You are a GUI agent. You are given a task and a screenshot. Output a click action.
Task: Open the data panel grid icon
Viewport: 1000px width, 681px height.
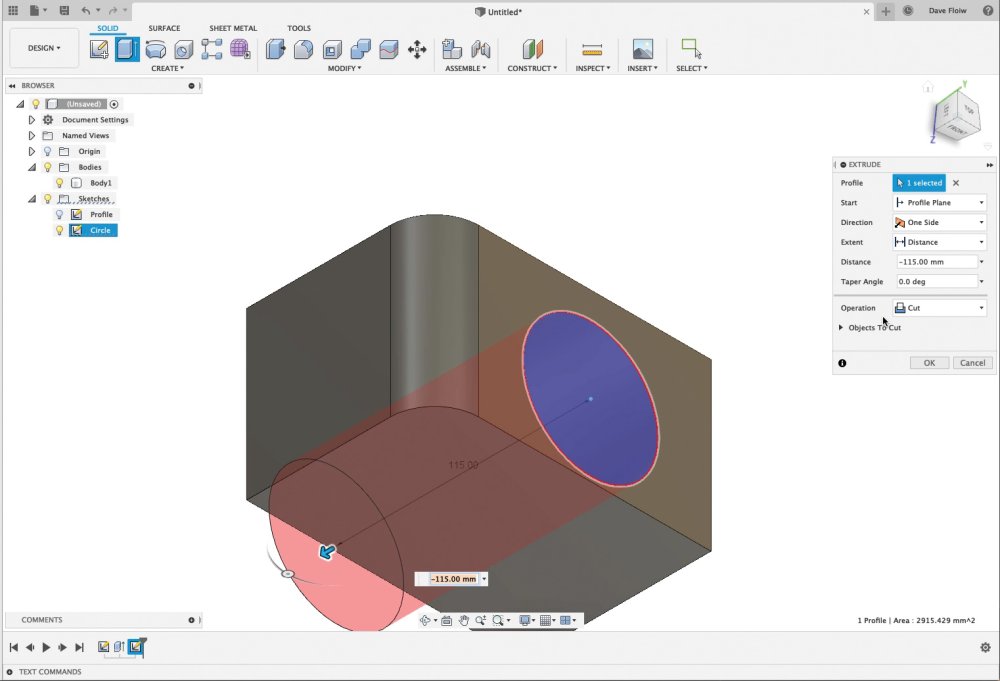tap(13, 10)
